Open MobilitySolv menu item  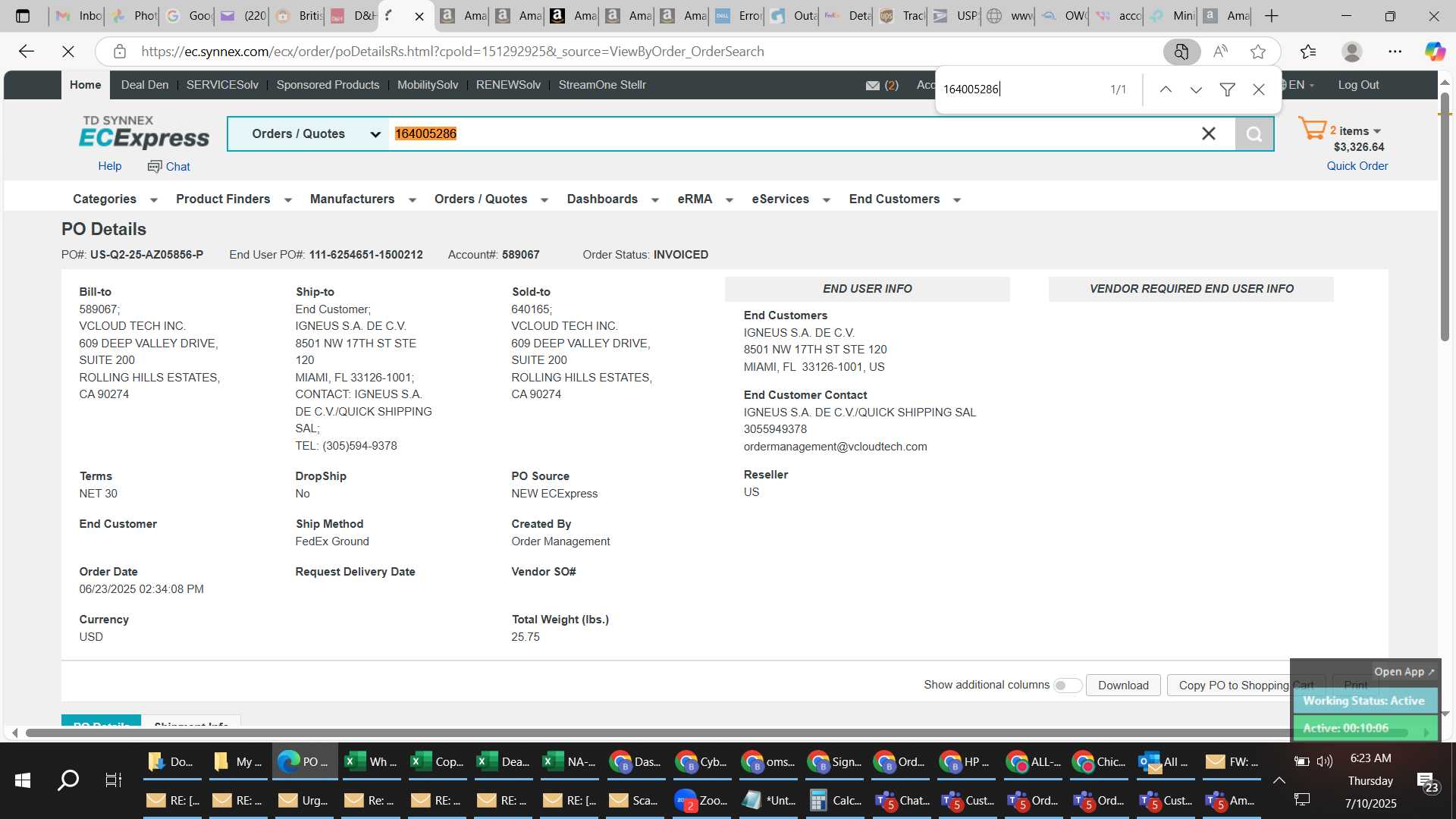click(x=428, y=85)
